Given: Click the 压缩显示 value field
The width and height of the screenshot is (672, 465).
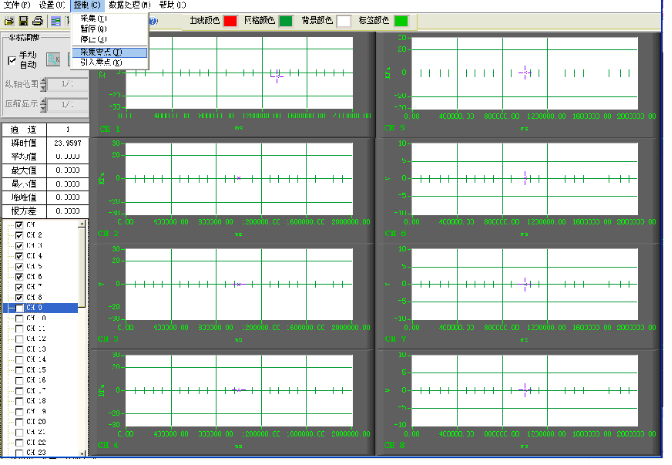Looking at the screenshot, I should (67, 105).
